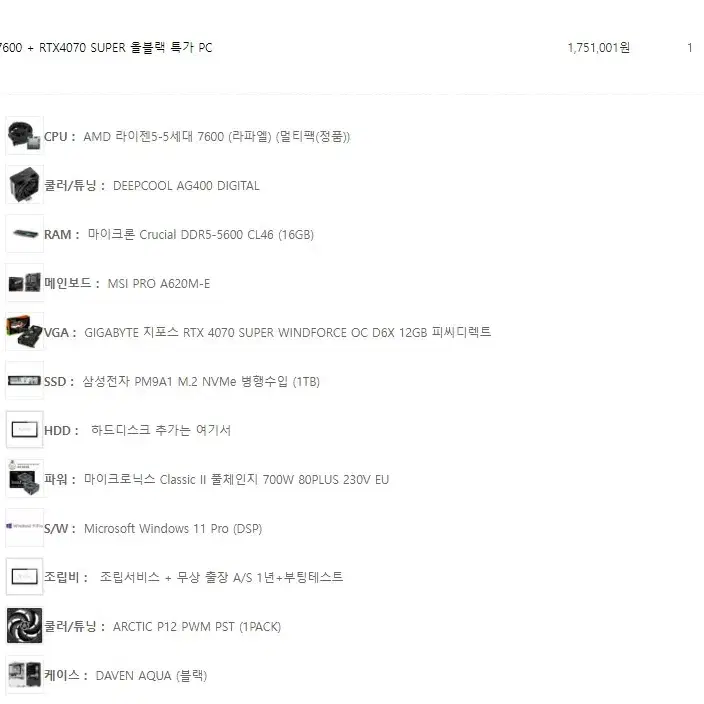Open the DEEPCOOL AG400 cooler thumbnail
The height and width of the screenshot is (704, 704).
[24, 185]
